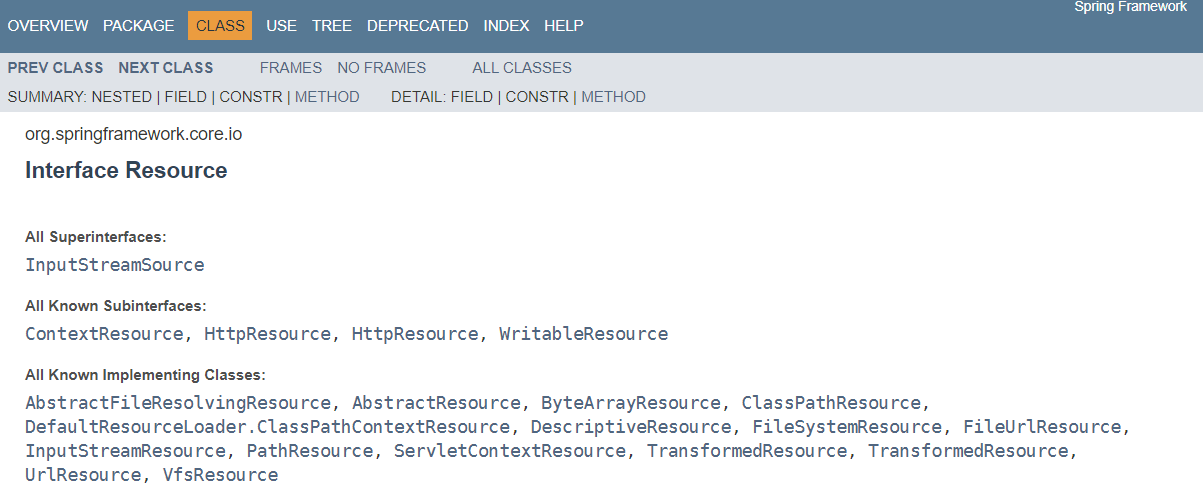Image resolution: width=1203 pixels, height=490 pixels.
Task: Switch to No Frames view
Action: pyautogui.click(x=381, y=68)
